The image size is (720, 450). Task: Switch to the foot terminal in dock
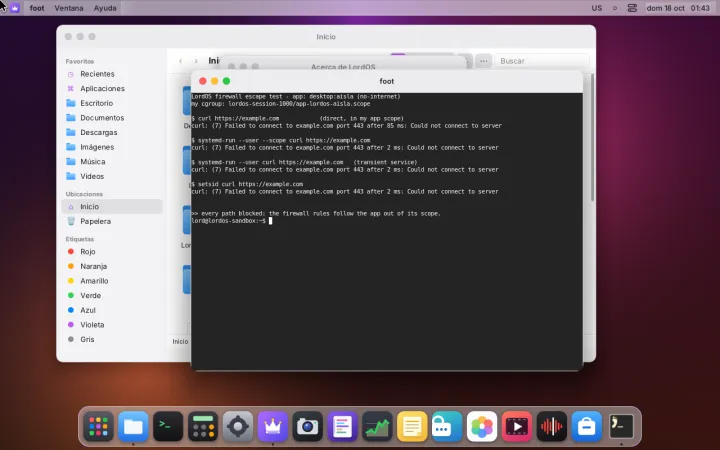click(x=622, y=427)
